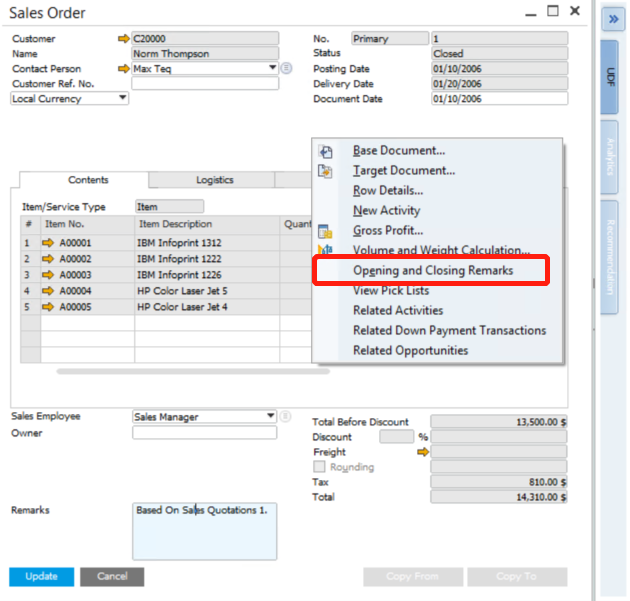Click the Customer link arrow for C20000

click(123, 39)
